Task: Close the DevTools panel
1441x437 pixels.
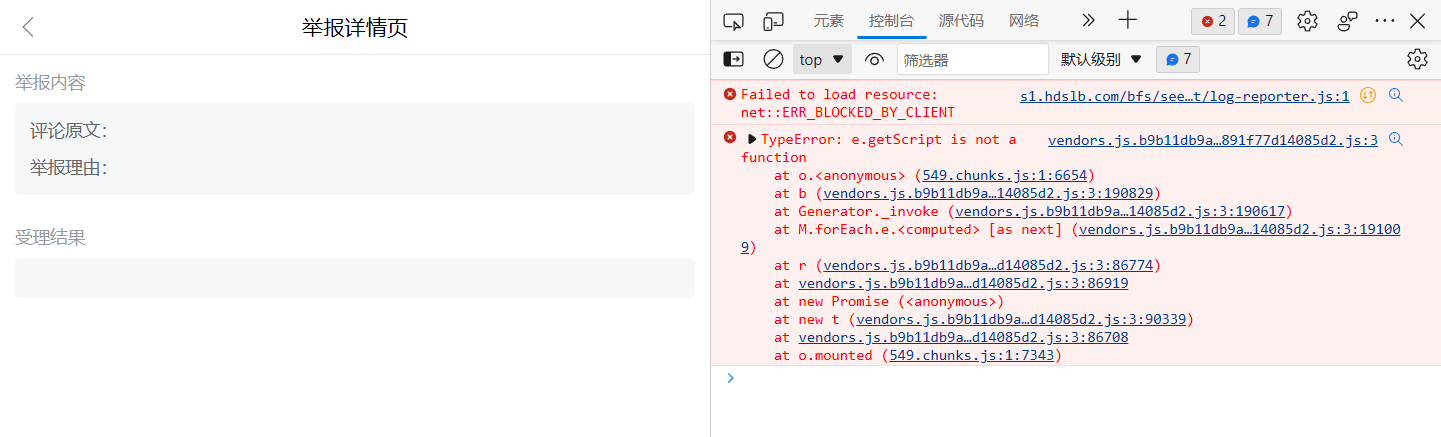Action: pos(1418,20)
